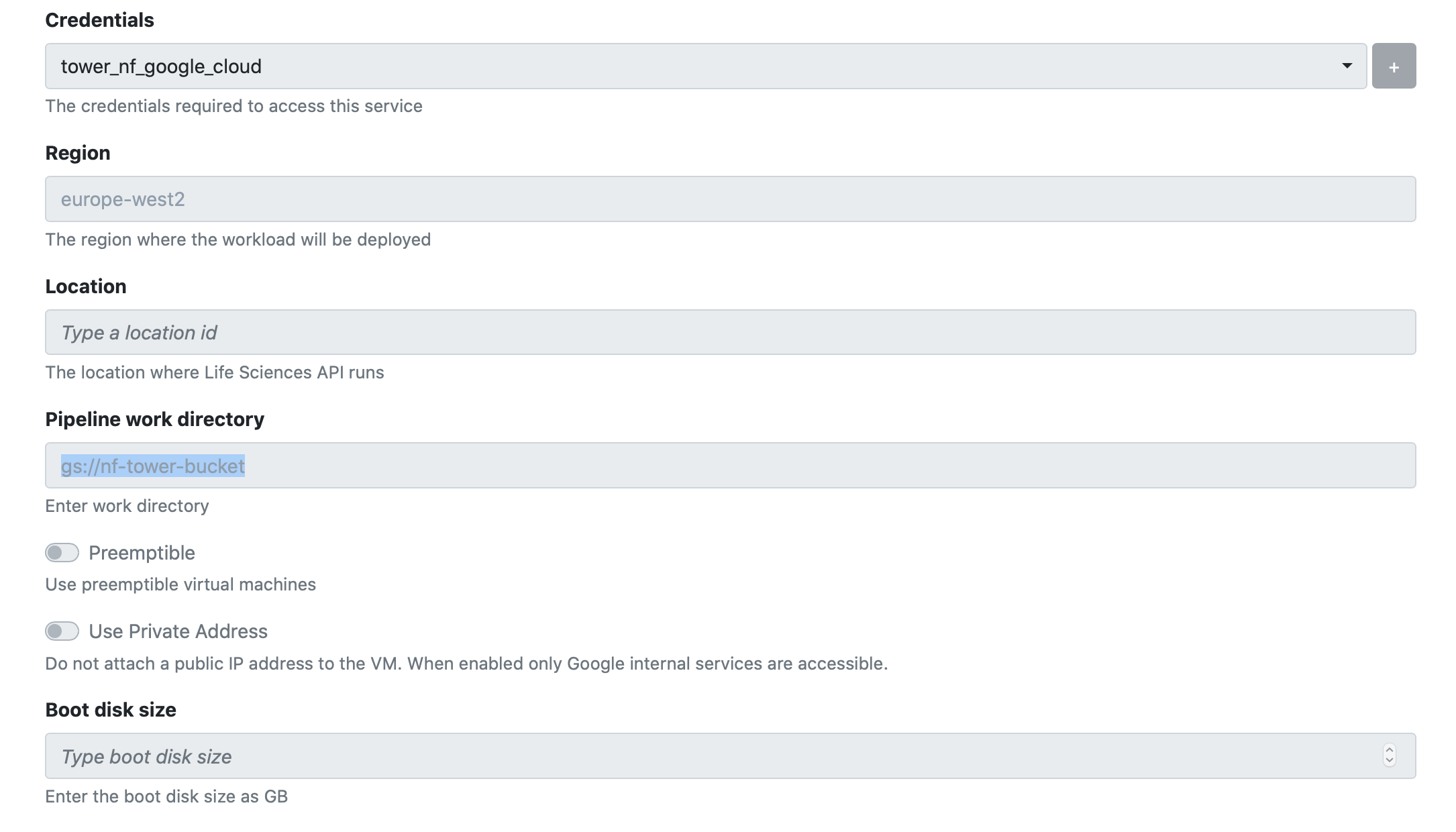Image resolution: width=1456 pixels, height=832 pixels.
Task: Click the Region field label
Action: point(78,153)
